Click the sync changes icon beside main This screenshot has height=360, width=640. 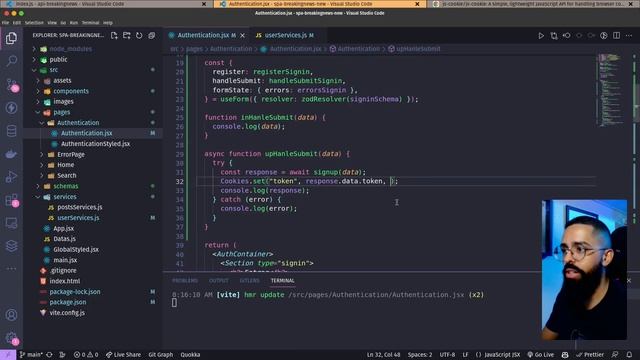pyautogui.click(x=49, y=355)
